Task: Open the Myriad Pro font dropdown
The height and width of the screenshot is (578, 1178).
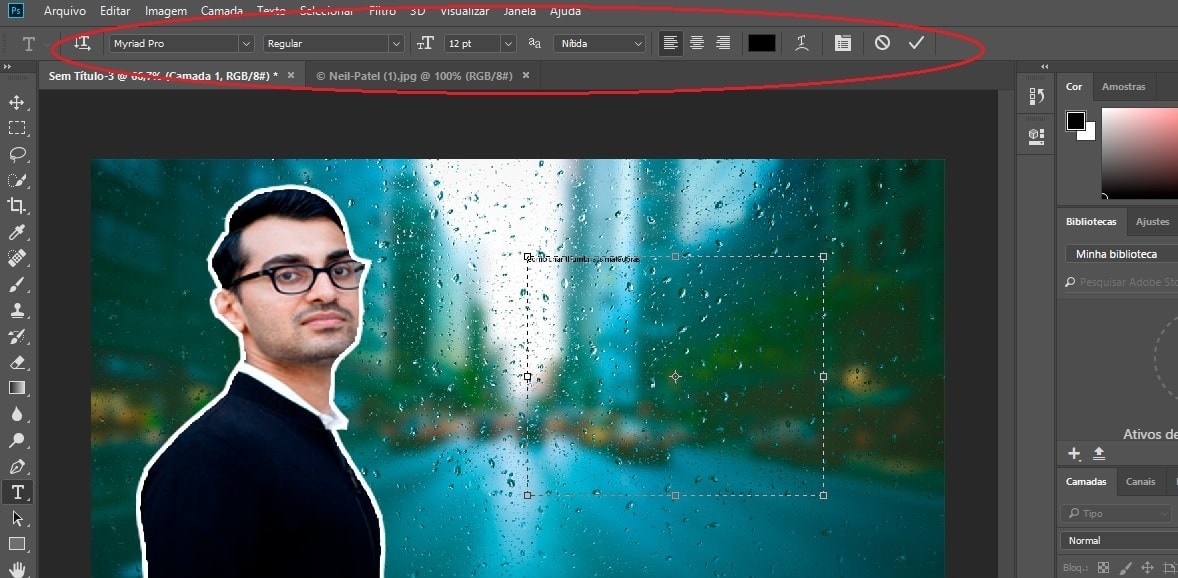Action: click(x=245, y=44)
